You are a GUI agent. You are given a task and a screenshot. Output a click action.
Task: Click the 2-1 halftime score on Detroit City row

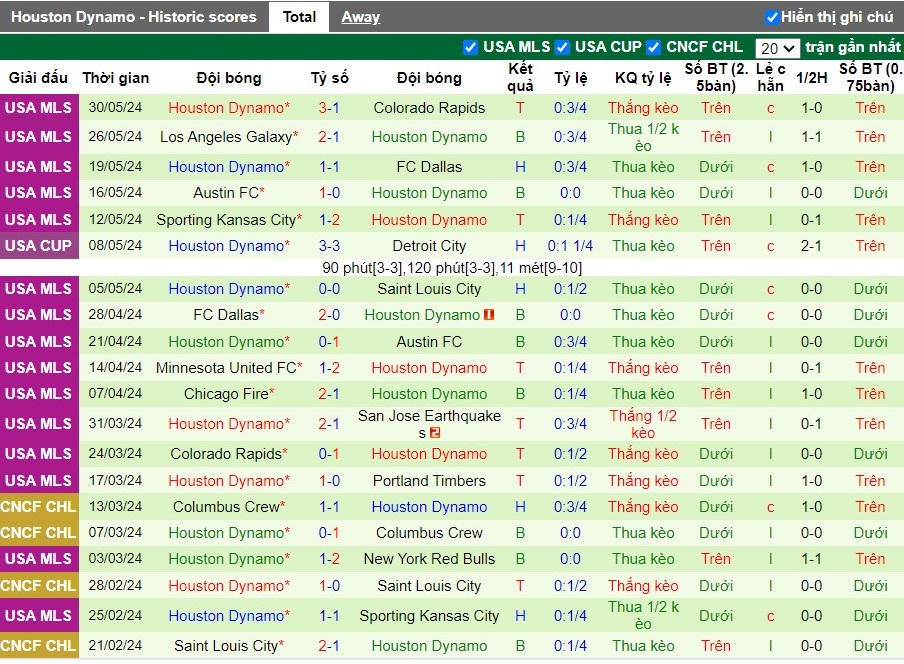click(x=811, y=246)
